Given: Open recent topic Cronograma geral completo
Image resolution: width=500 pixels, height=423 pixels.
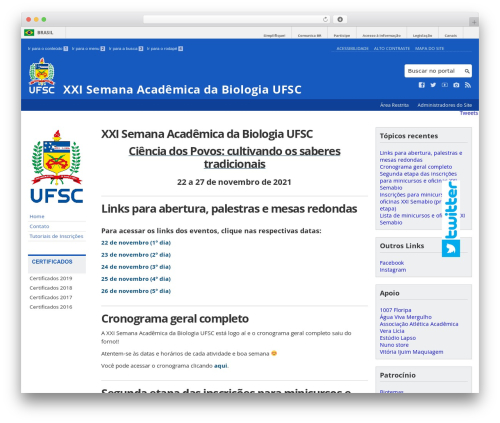Looking at the screenshot, I should [416, 167].
